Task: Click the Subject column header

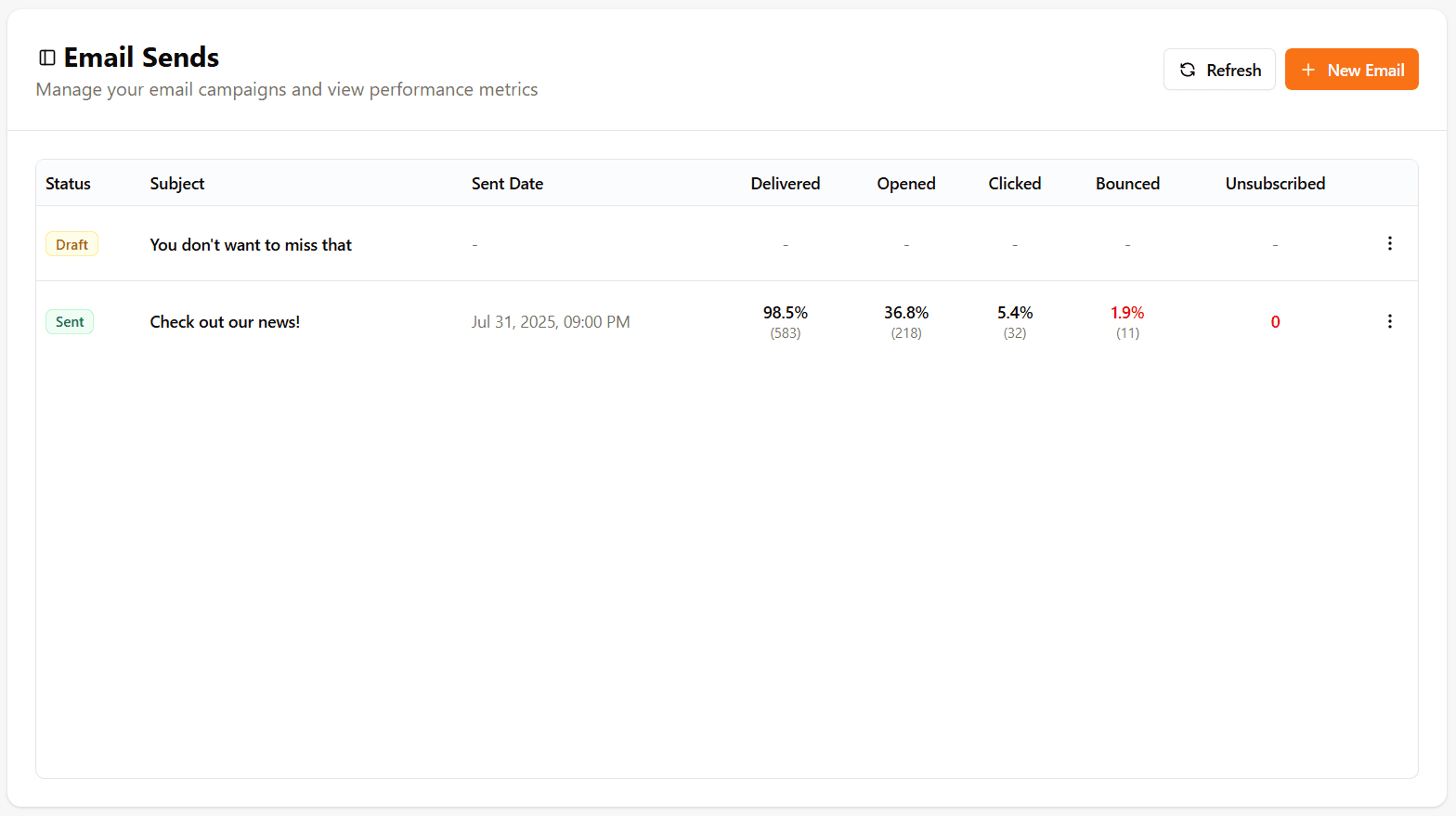Action: pos(177,184)
